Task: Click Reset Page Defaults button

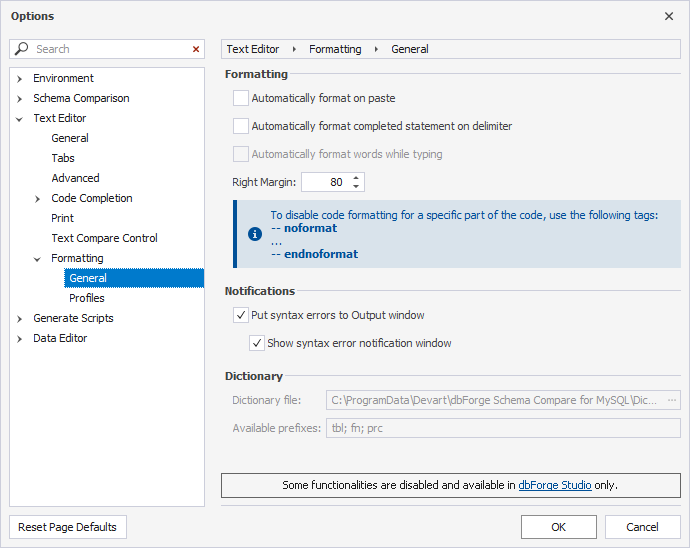Action: (x=68, y=527)
